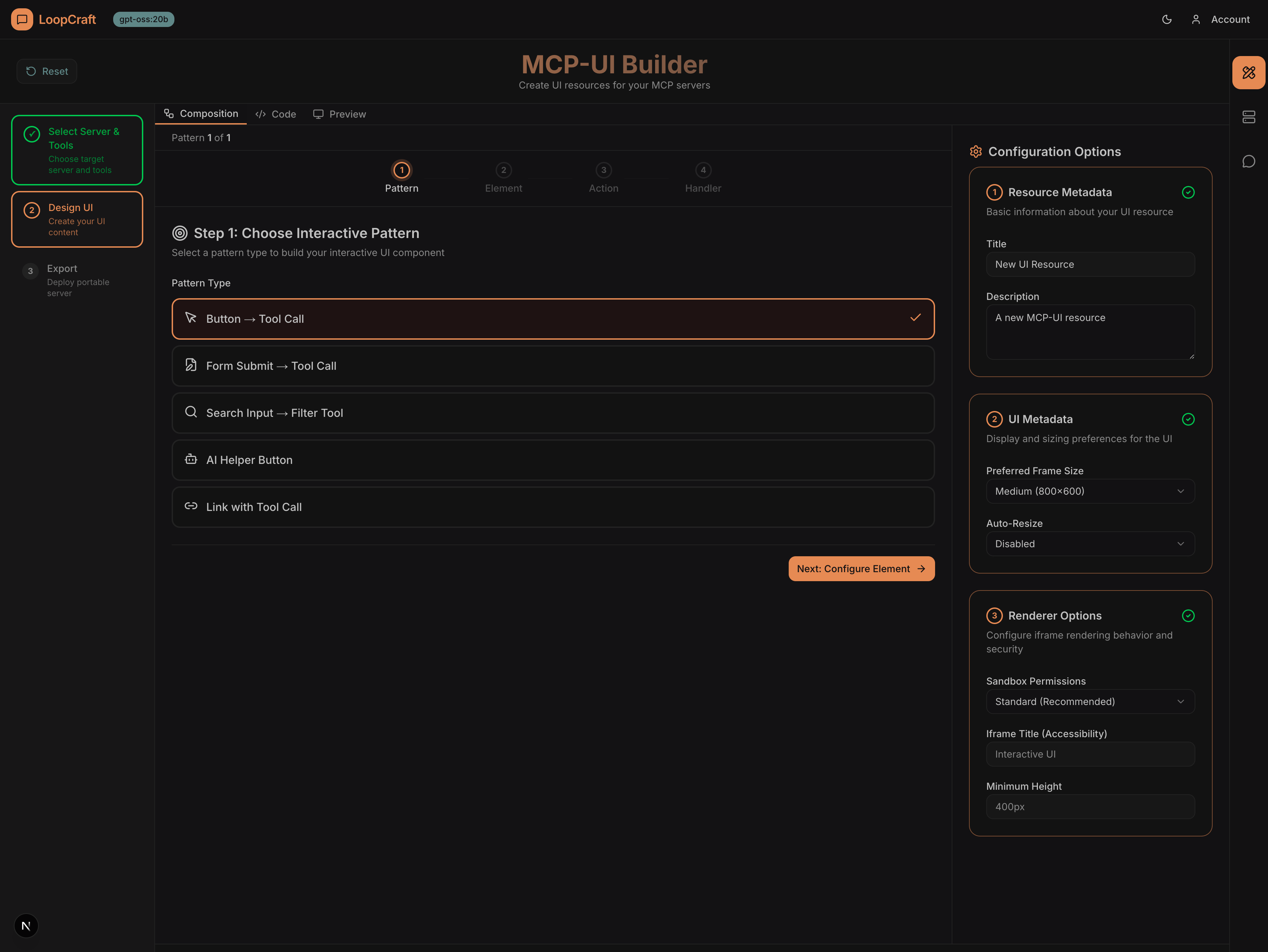Click the green check beside Resource Metadata
Screen dimensions: 1268x952
[1188, 193]
